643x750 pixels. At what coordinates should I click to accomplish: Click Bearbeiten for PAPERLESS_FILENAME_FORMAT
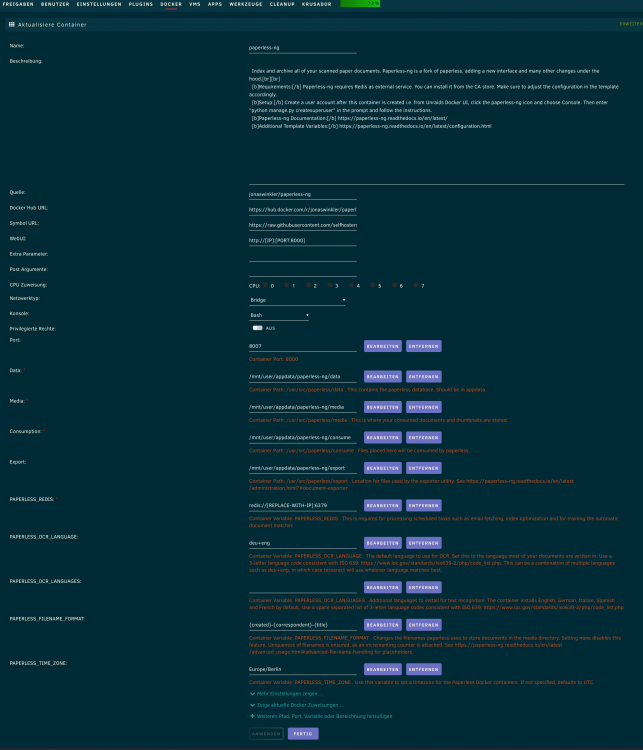click(x=383, y=625)
